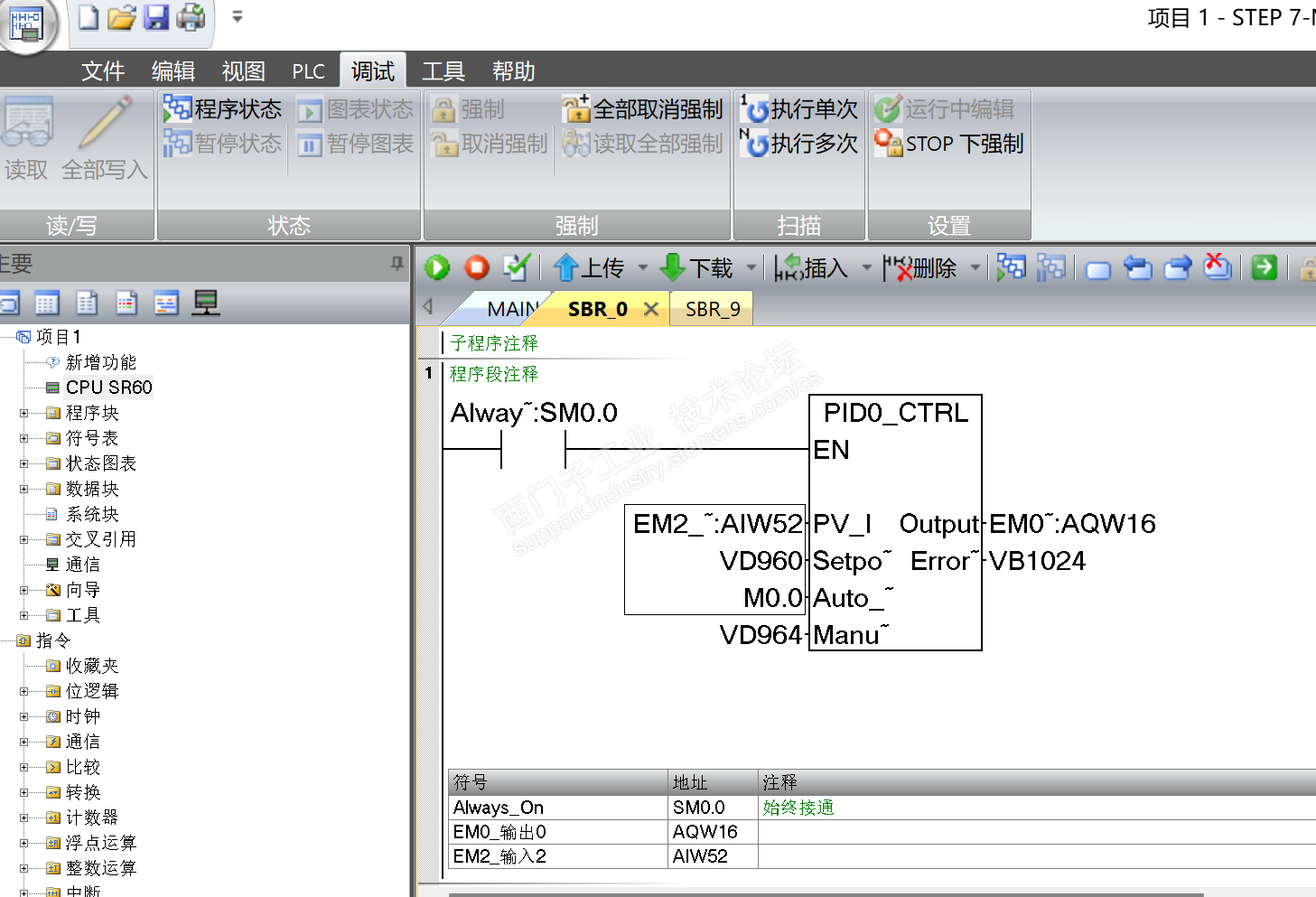Open the 帮助 ribbon tab
The height and width of the screenshot is (897, 1316).
point(513,71)
